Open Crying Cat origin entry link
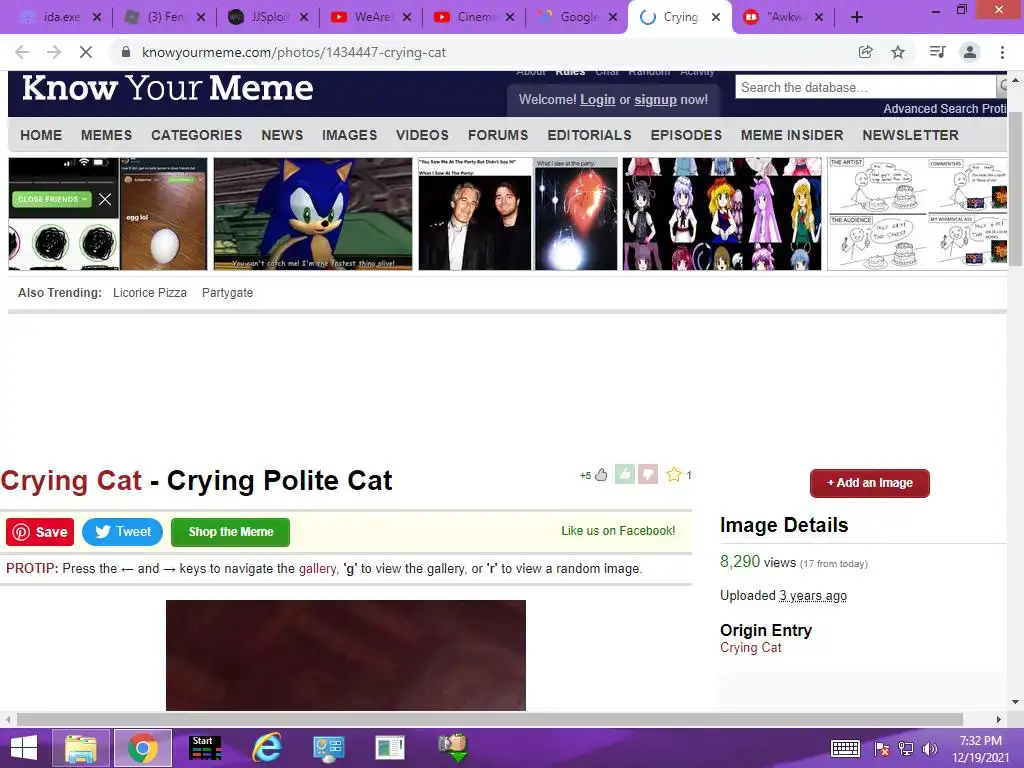 click(x=750, y=648)
